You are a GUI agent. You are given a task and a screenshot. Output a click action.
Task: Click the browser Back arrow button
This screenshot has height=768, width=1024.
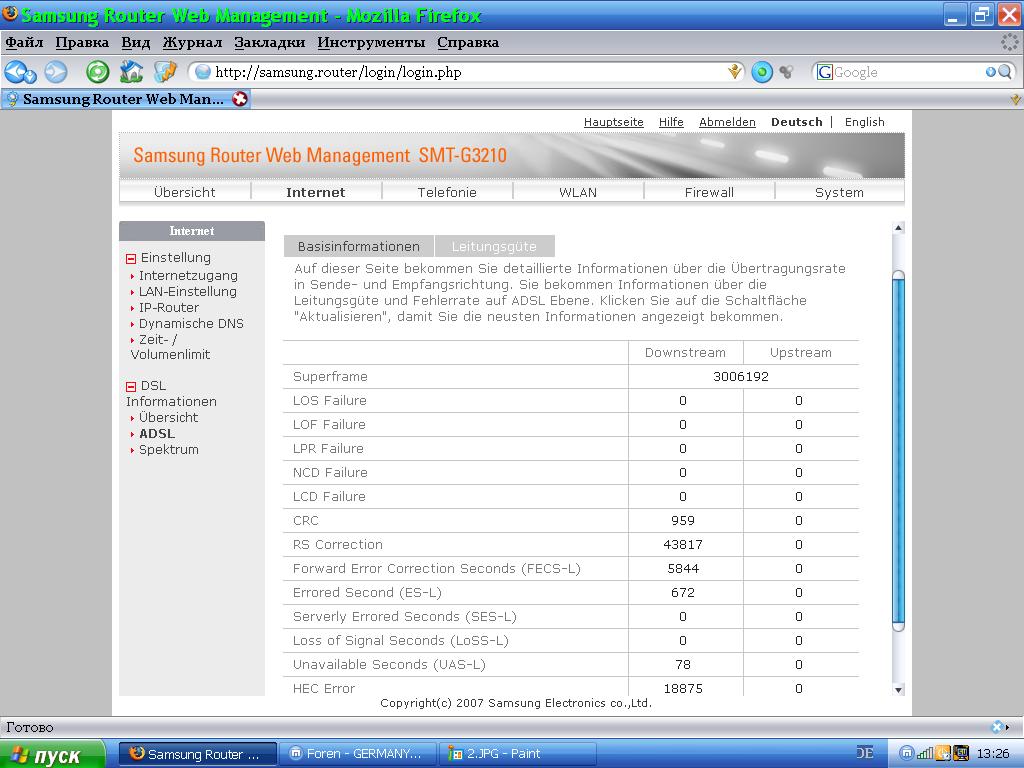click(x=17, y=72)
